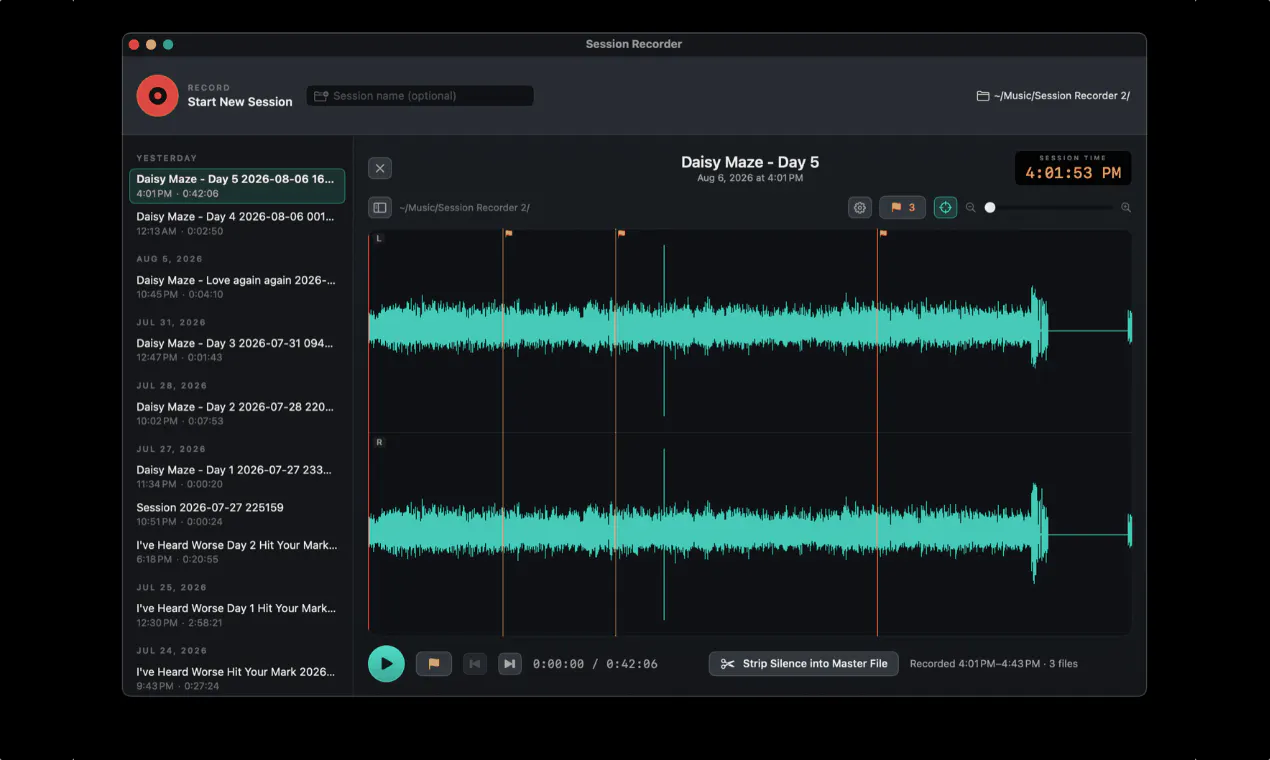
Task: Toggle follow playhead crosshair button
Action: click(x=945, y=208)
